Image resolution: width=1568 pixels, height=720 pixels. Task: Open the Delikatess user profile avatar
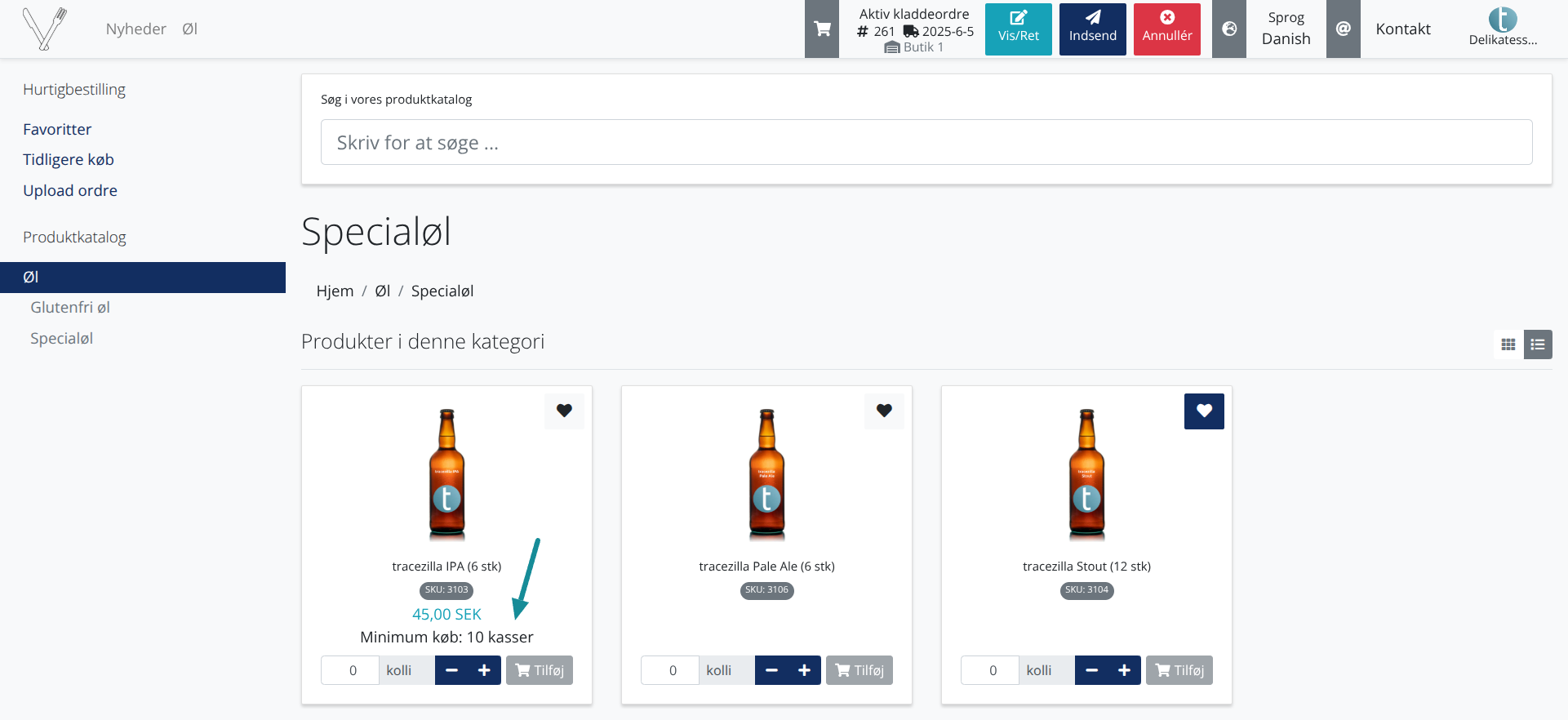point(1502,20)
